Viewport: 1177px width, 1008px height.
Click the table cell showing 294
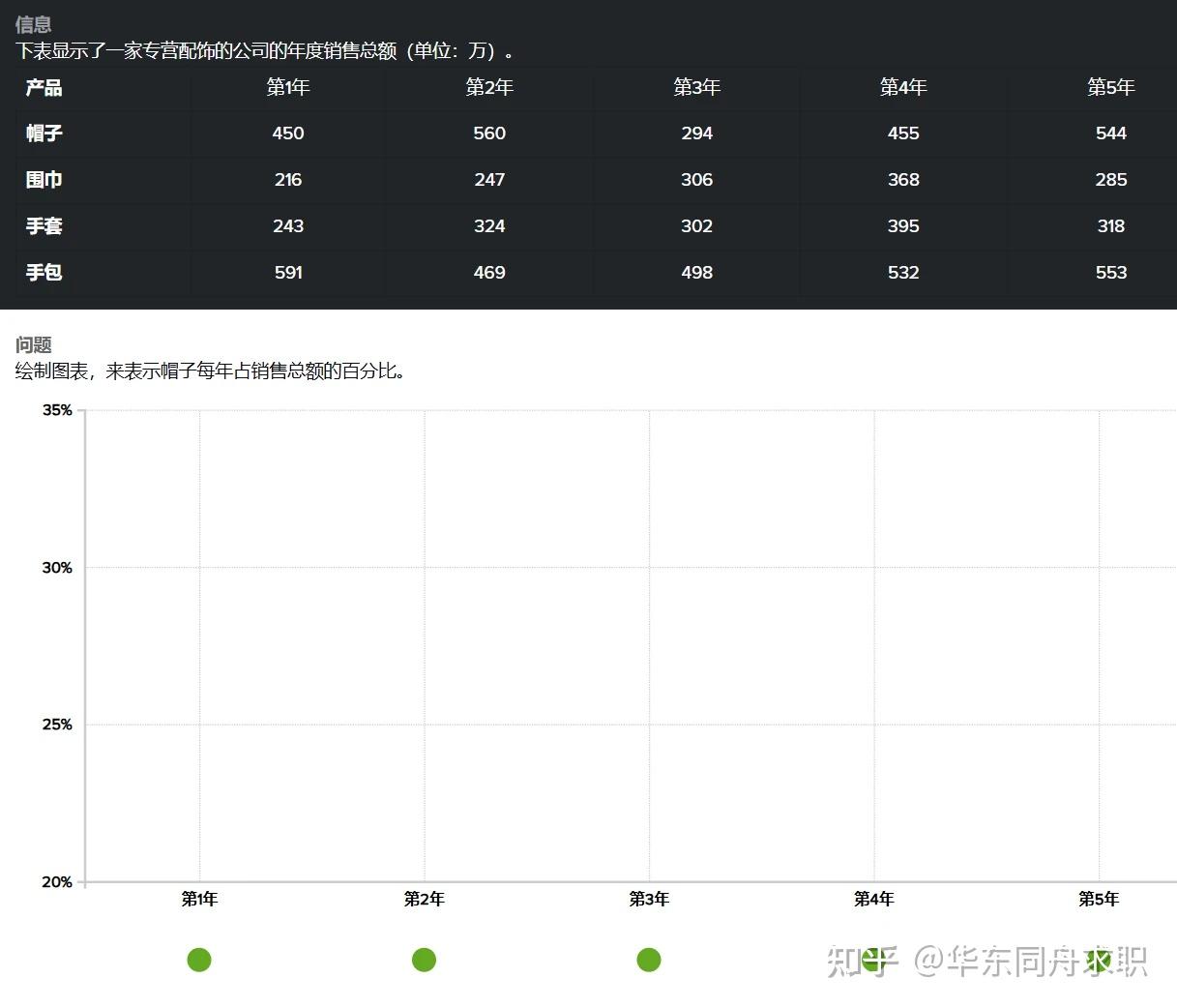point(696,133)
